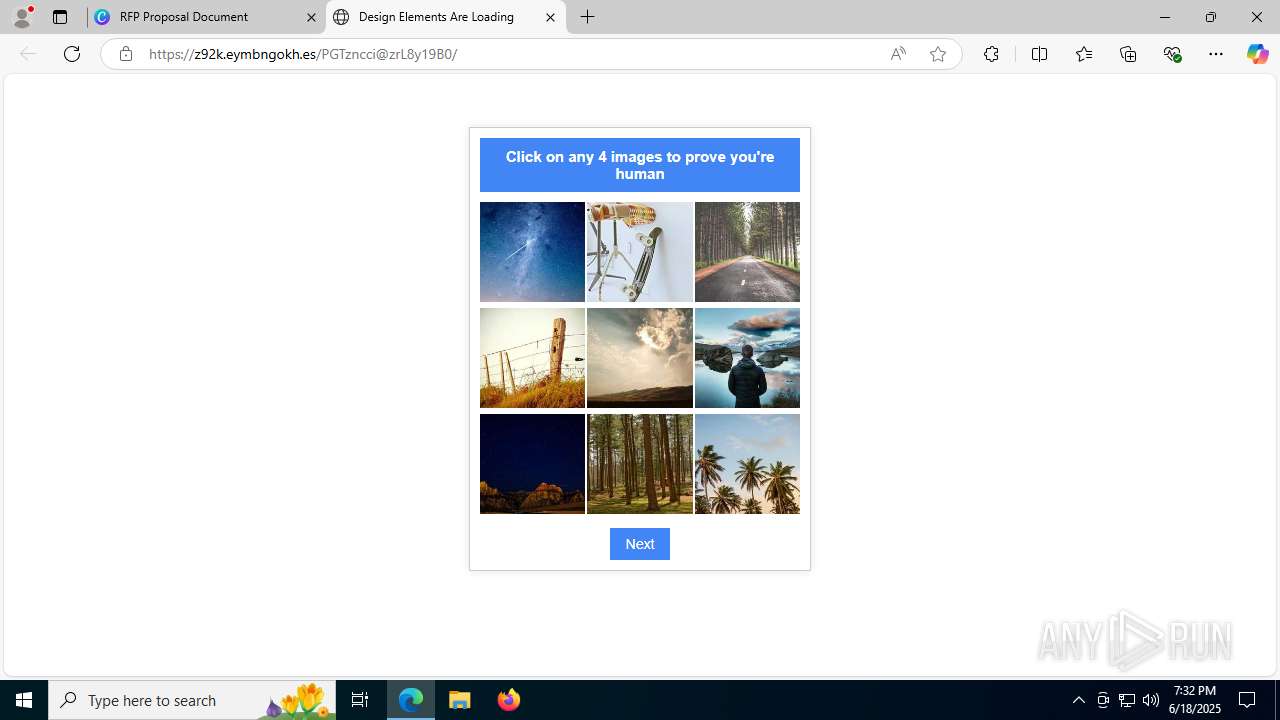
Task: Select the pine forest trees image
Action: click(x=640, y=464)
